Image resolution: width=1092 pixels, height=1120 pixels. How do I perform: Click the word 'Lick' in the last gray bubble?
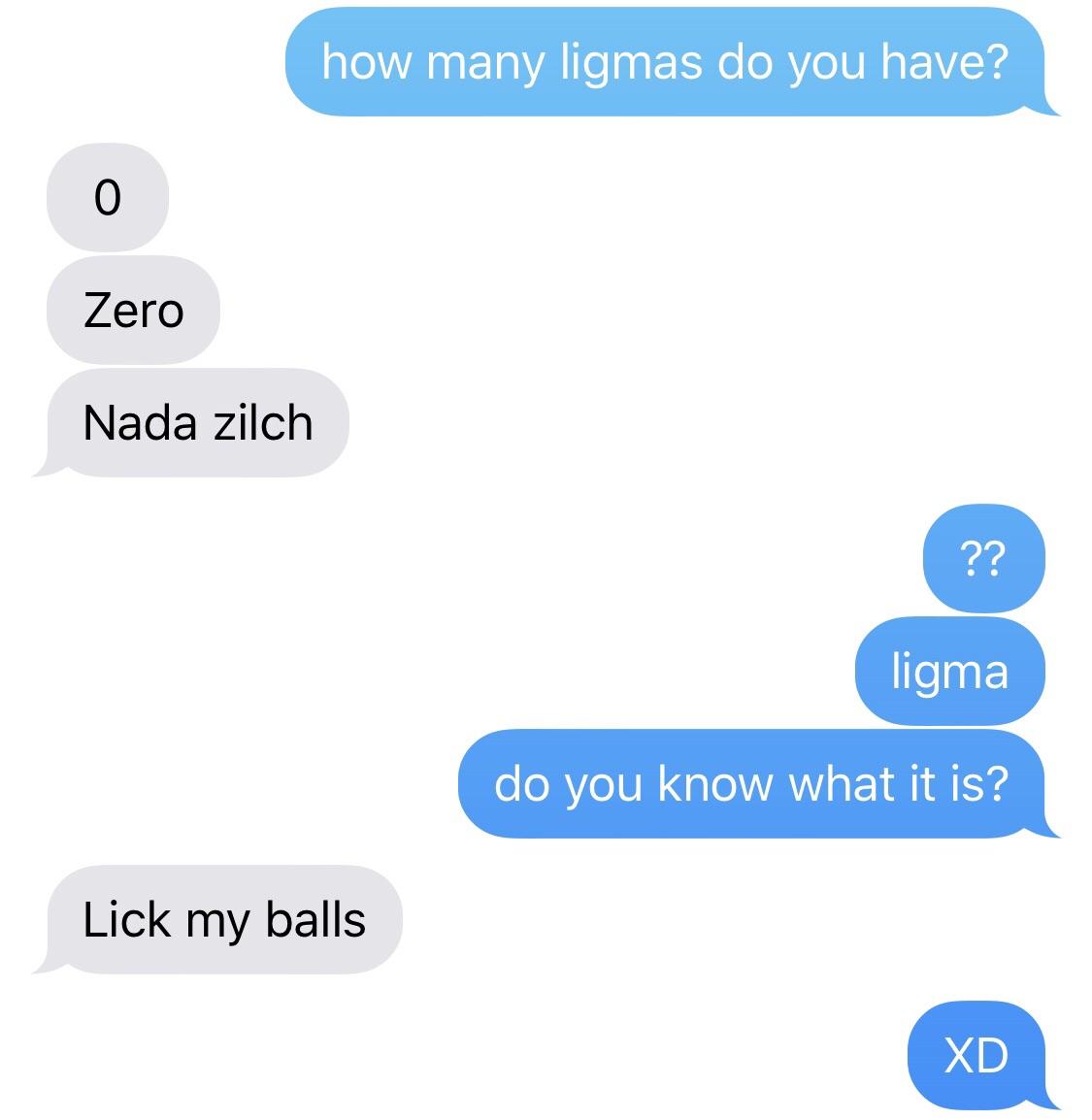click(x=126, y=919)
